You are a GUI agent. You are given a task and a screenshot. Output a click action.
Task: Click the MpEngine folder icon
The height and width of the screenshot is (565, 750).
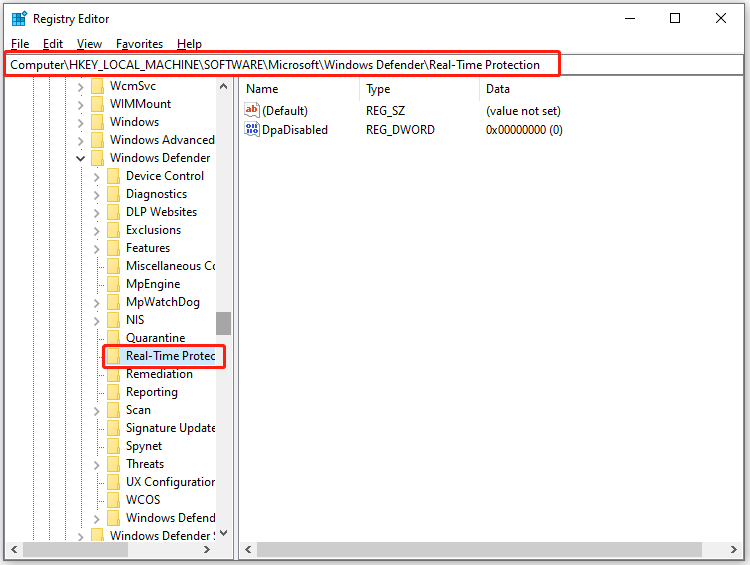pyautogui.click(x=113, y=284)
